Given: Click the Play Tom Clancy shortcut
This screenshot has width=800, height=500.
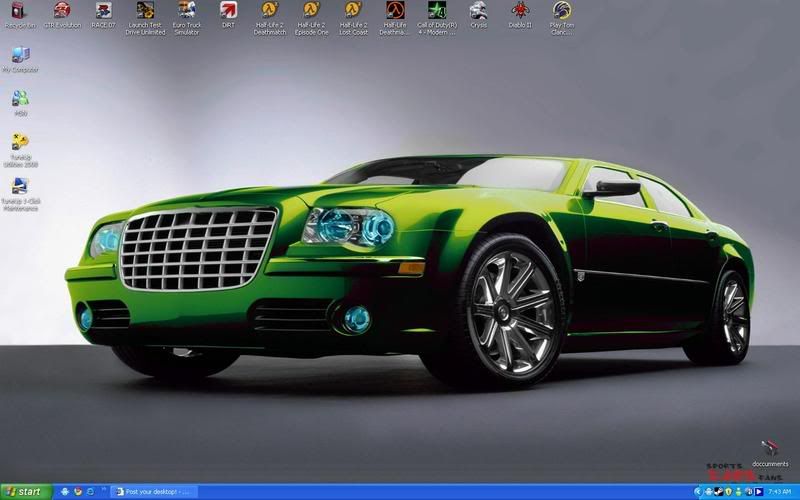Looking at the screenshot, I should pyautogui.click(x=561, y=13).
